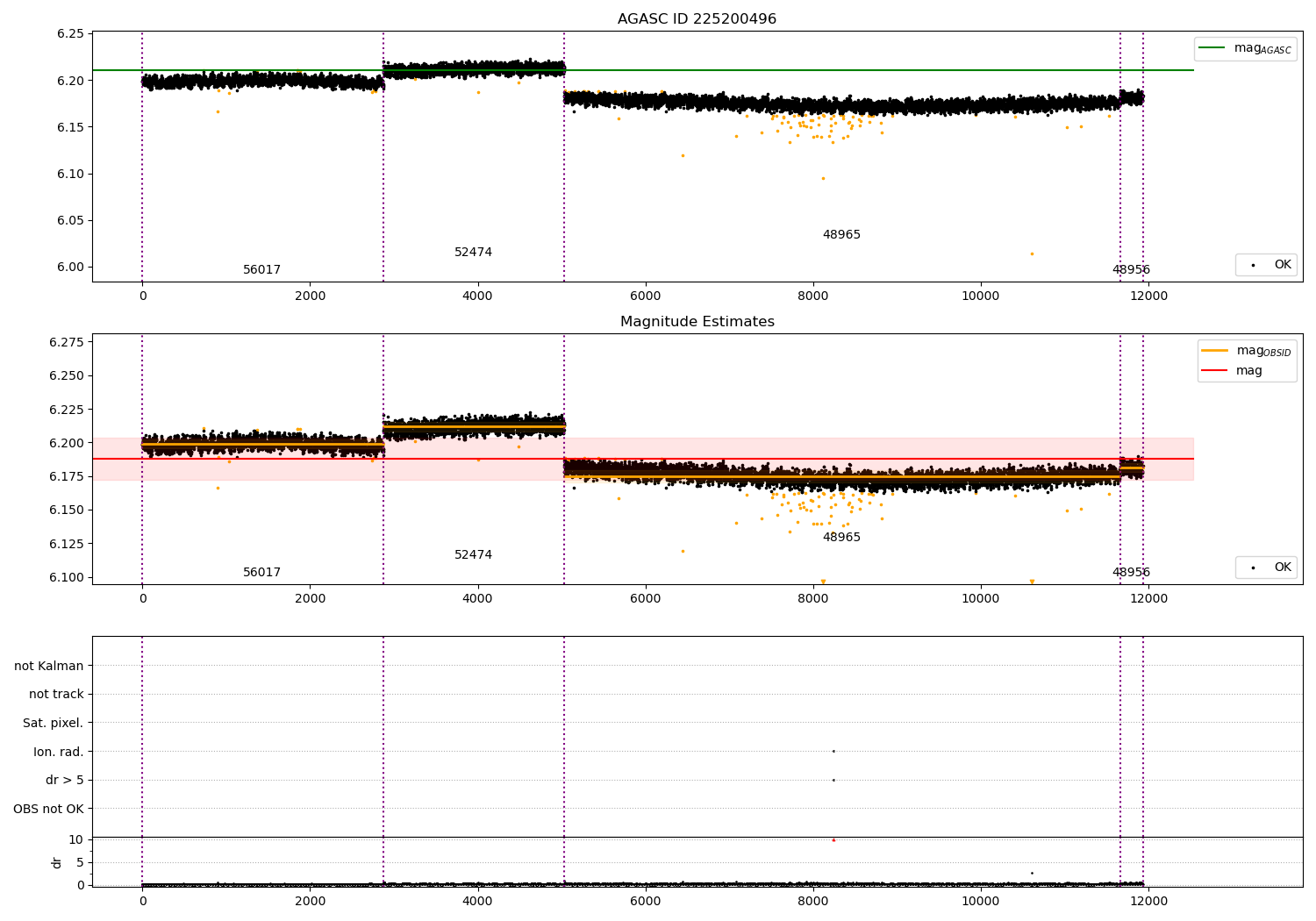Image resolution: width=1316 pixels, height=921 pixels.
Task: Click the 'Magnitude Estimates' plot title
Action: [x=697, y=322]
